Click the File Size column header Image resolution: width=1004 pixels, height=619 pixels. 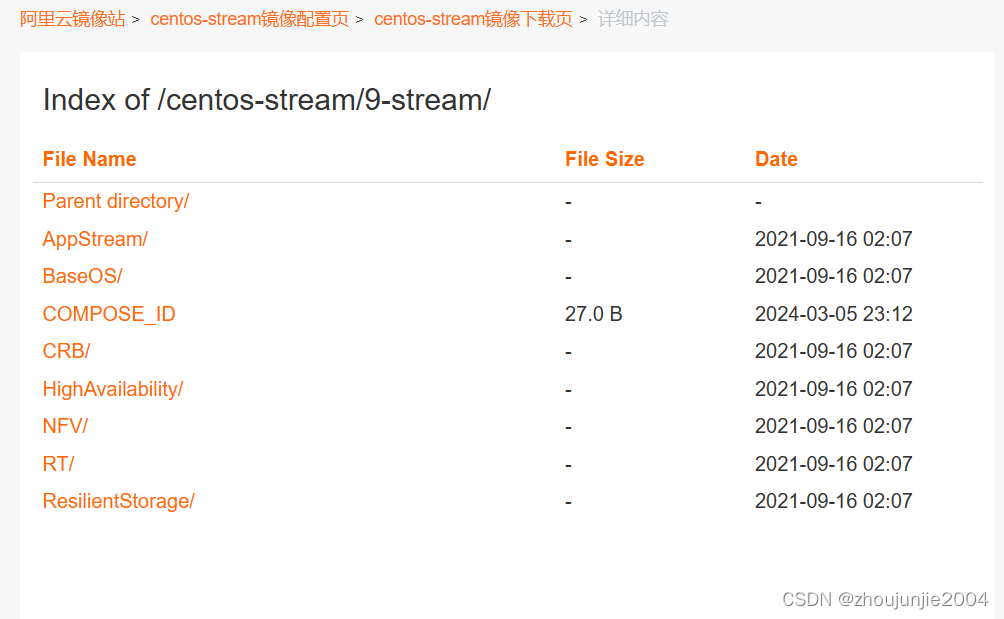604,159
